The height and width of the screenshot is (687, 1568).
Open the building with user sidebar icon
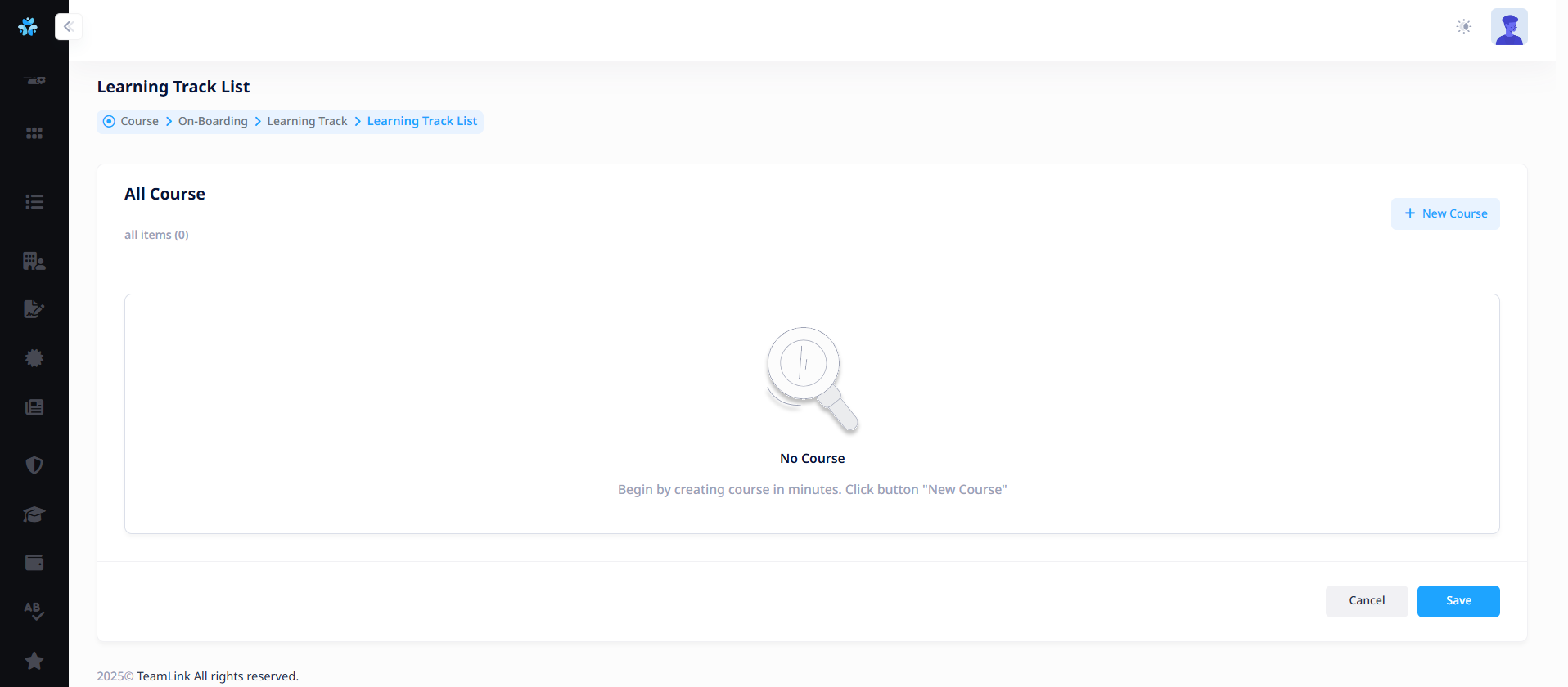pos(34,261)
